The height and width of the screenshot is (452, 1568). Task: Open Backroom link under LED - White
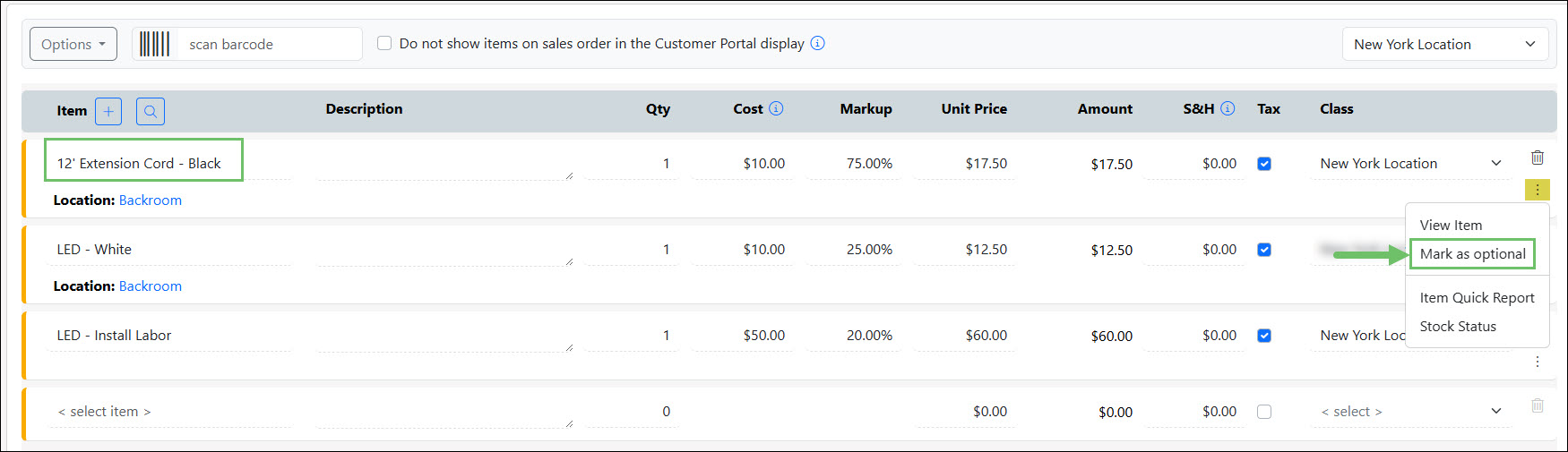click(151, 286)
